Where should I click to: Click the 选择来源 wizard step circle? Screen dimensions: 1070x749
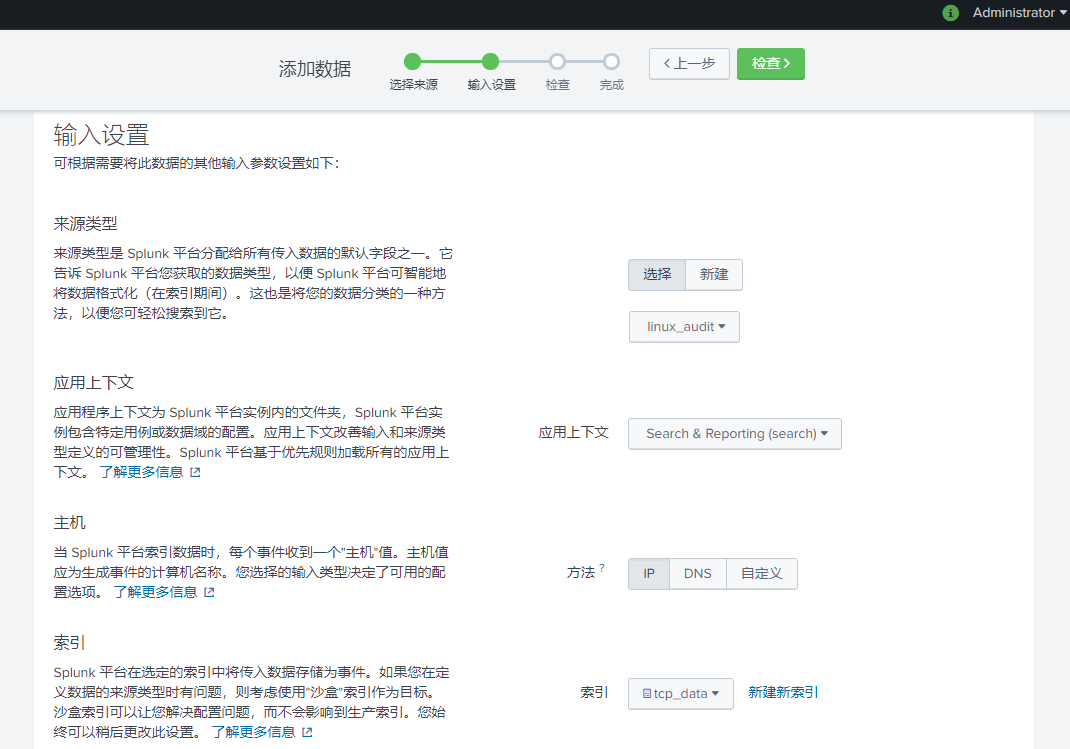[413, 62]
